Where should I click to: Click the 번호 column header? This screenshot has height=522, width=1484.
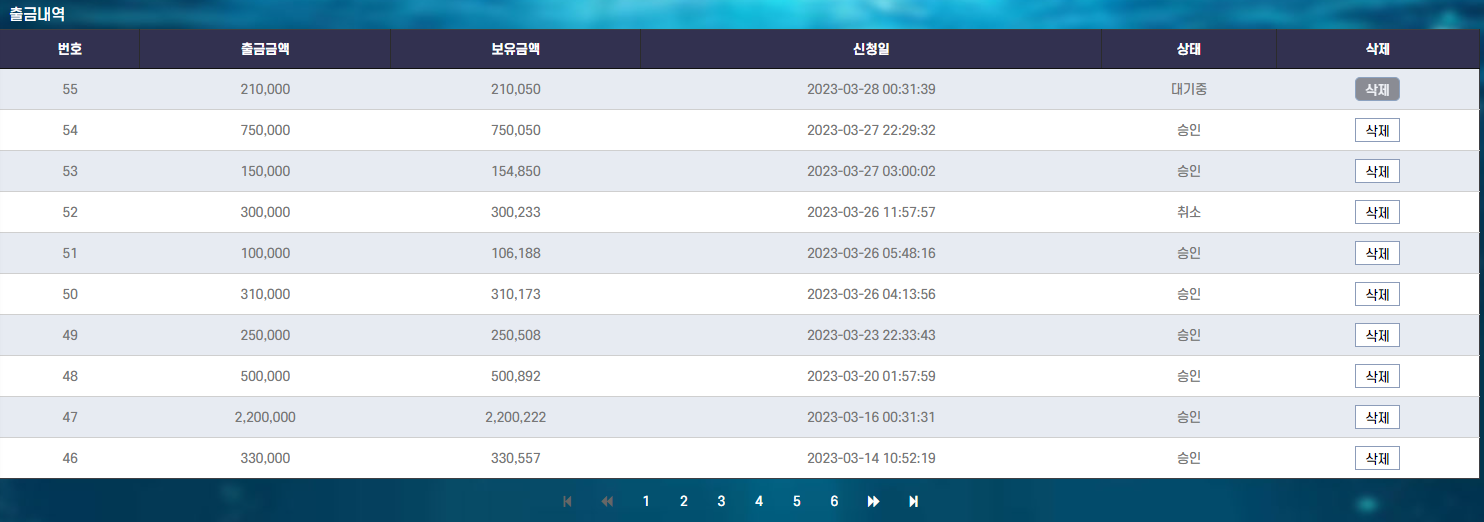click(70, 49)
